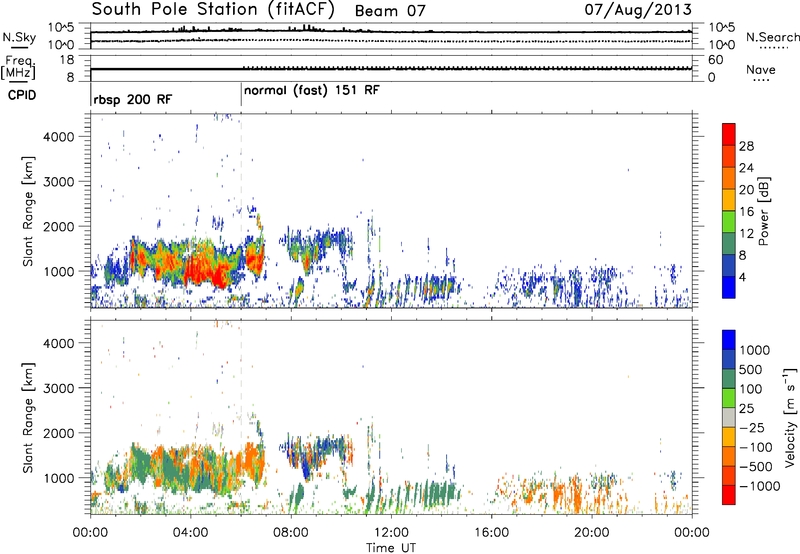
Task: Click the red -1000 Velocity colorbar segment
Action: 729,495
